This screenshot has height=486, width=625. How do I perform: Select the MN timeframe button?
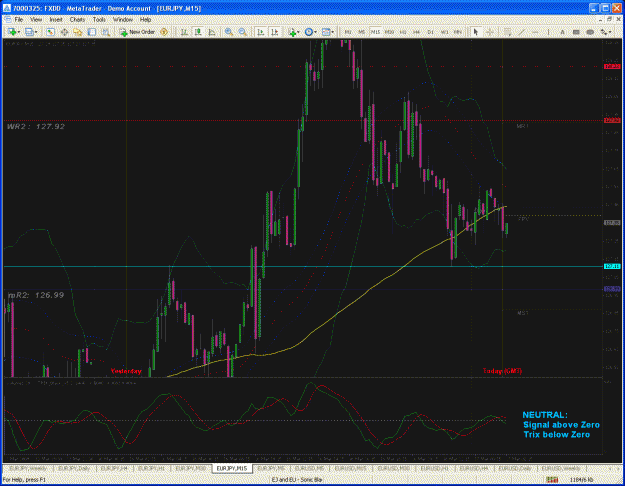tap(458, 32)
